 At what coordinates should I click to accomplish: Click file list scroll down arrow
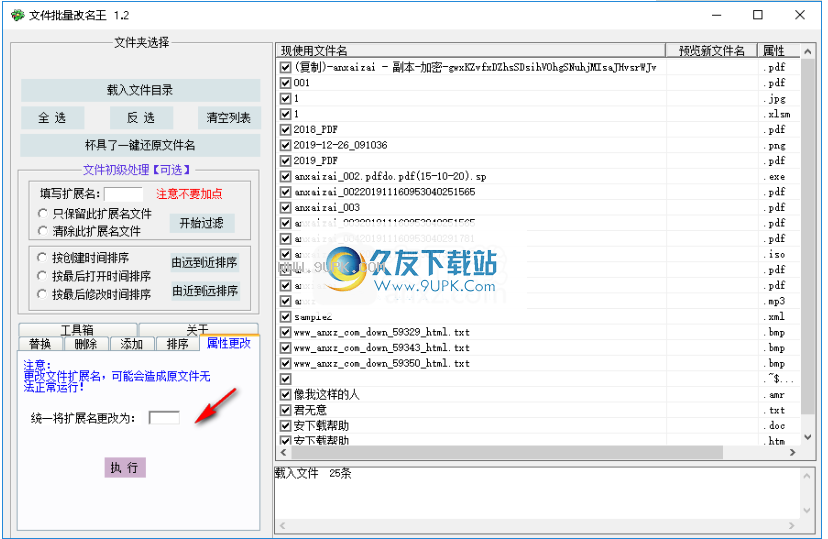807,437
